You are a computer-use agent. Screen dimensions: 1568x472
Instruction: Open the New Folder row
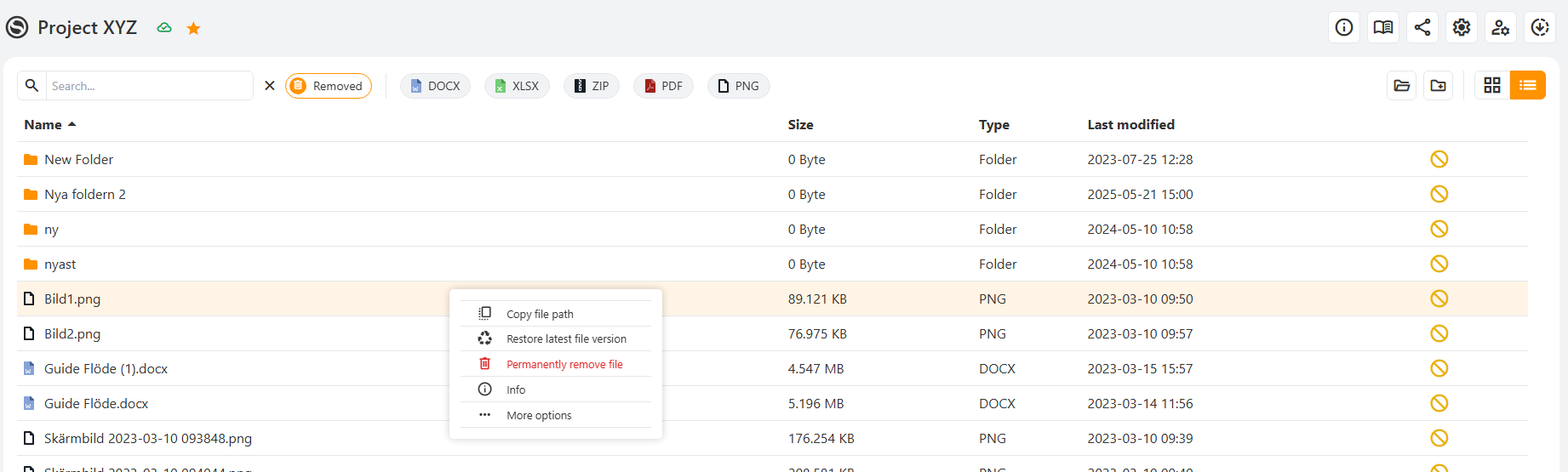[772, 159]
